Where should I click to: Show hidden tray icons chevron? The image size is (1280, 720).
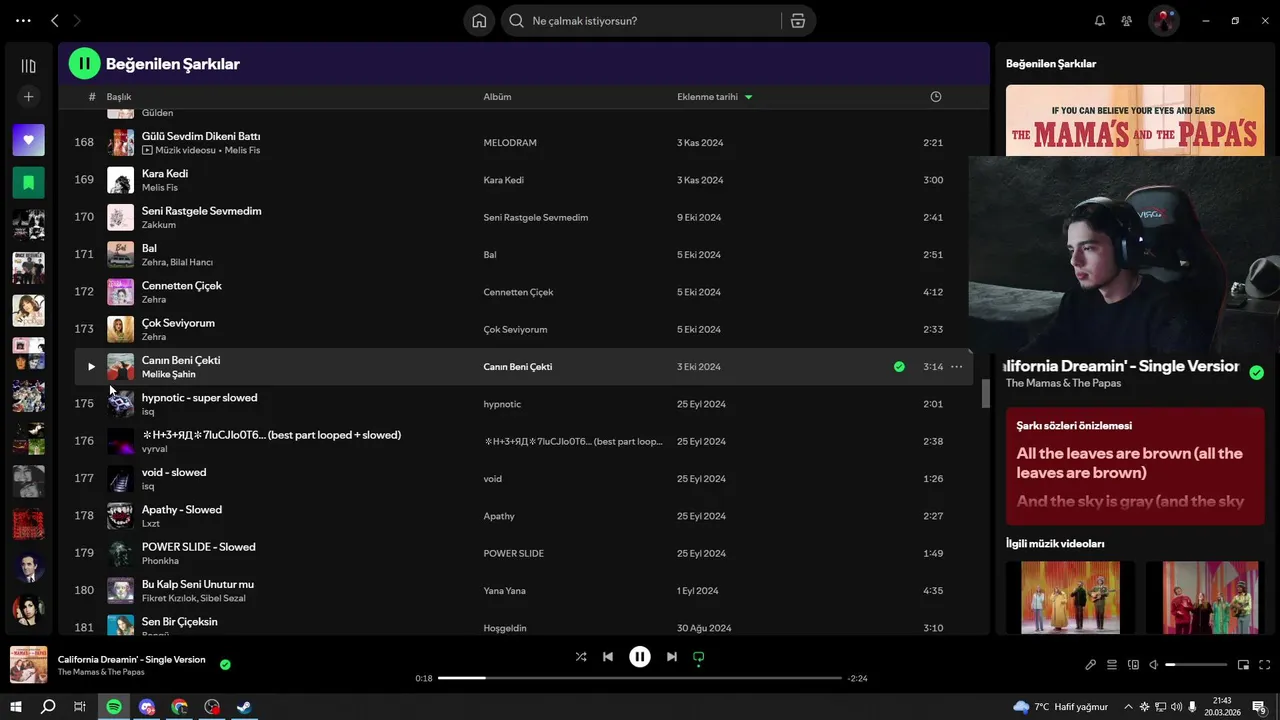1128,707
